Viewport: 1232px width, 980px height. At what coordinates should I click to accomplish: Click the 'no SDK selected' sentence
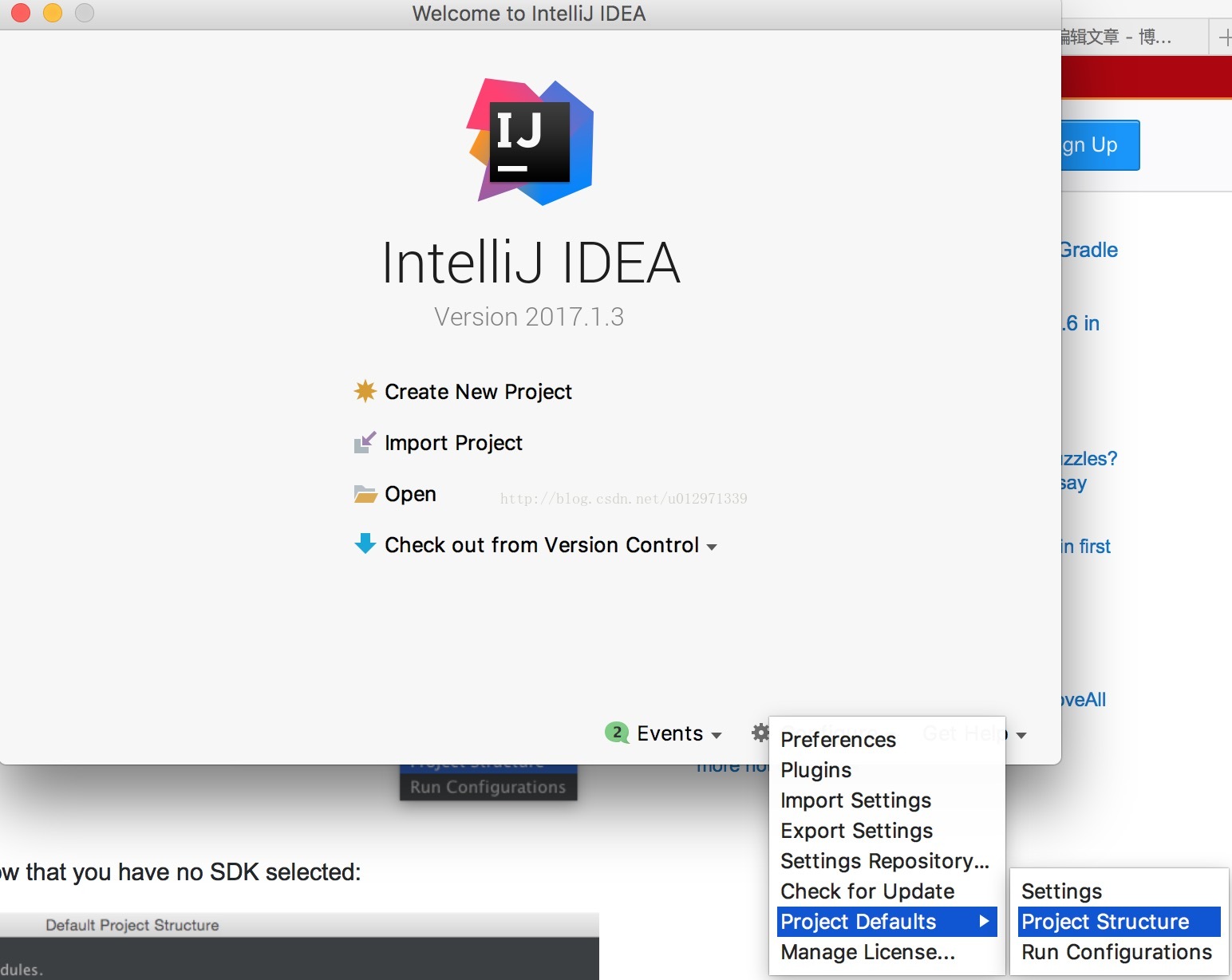click(x=180, y=872)
